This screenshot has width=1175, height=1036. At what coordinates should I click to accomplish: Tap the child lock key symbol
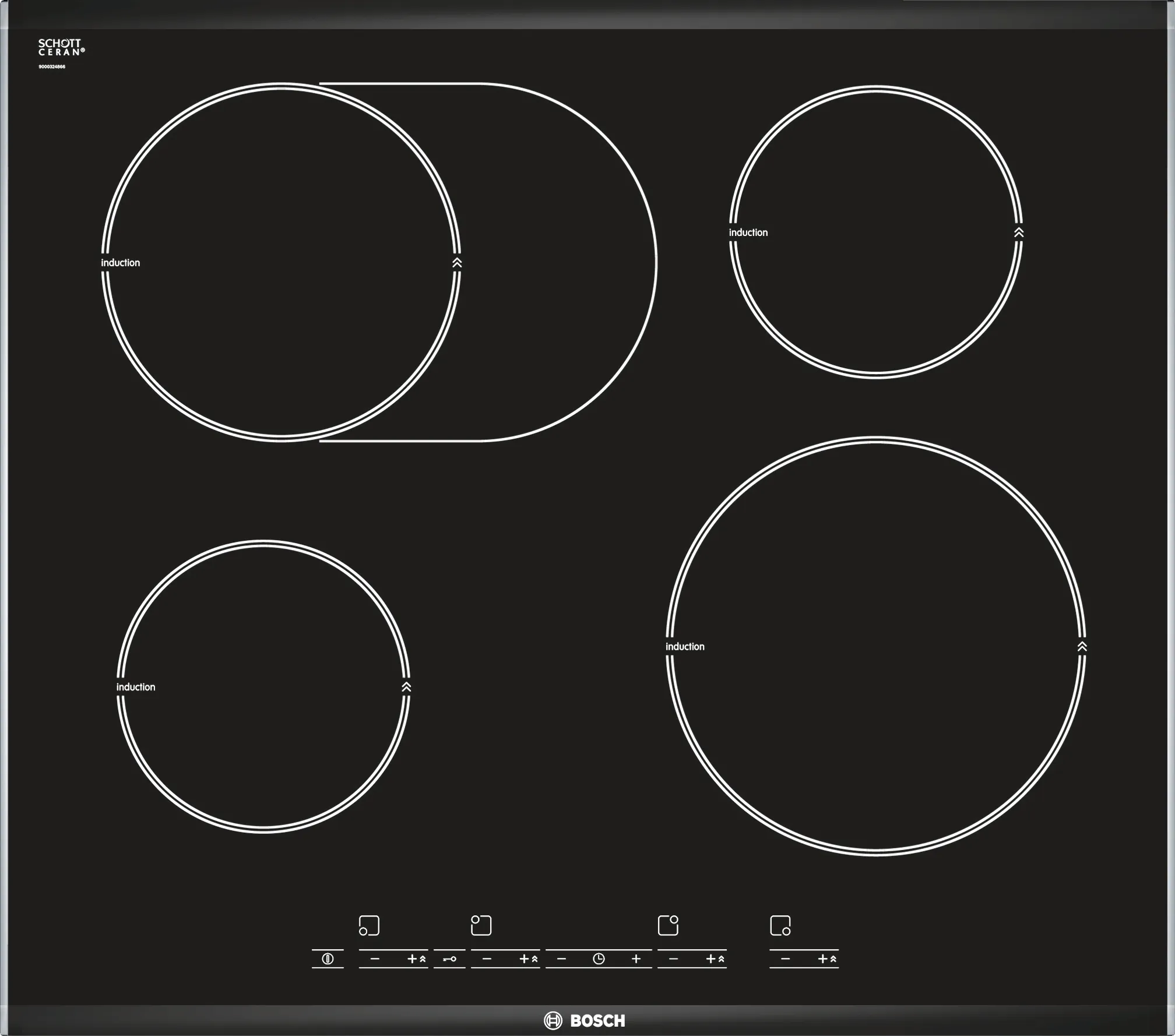(449, 959)
